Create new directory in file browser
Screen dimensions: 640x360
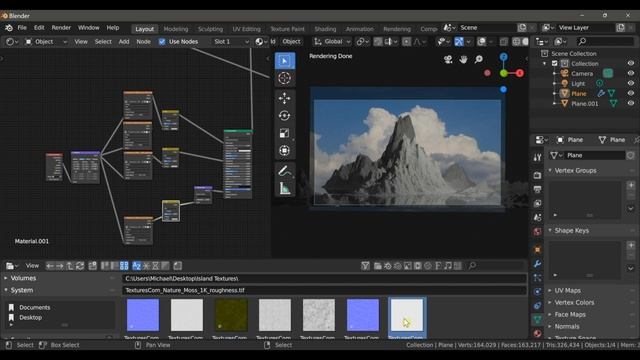[x=93, y=266]
